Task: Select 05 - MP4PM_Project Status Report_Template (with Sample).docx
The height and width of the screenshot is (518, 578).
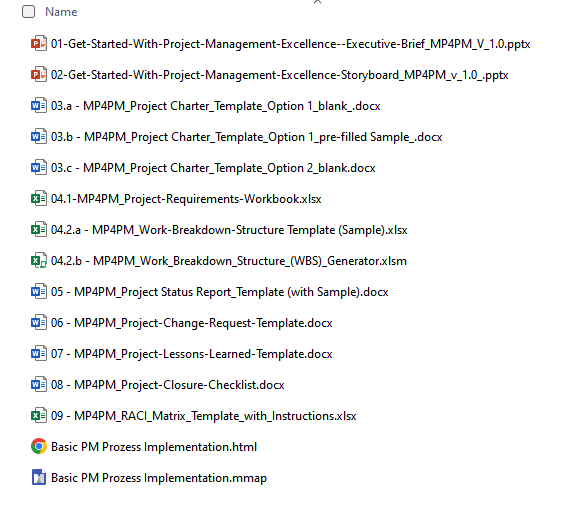Action: point(220,292)
